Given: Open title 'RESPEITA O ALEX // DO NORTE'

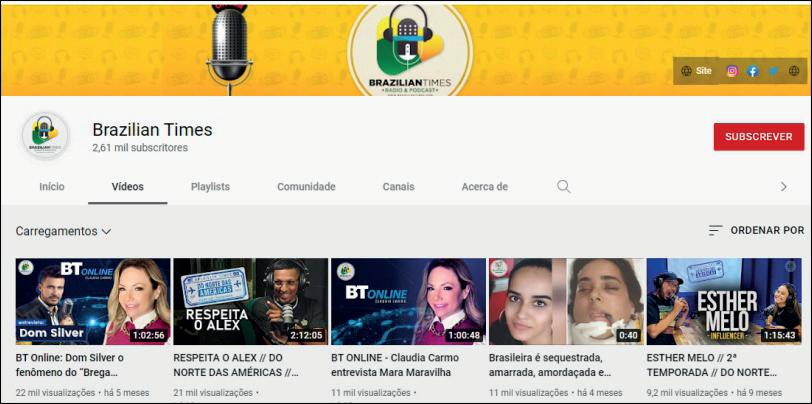Looking at the screenshot, I should pyautogui.click(x=236, y=365).
